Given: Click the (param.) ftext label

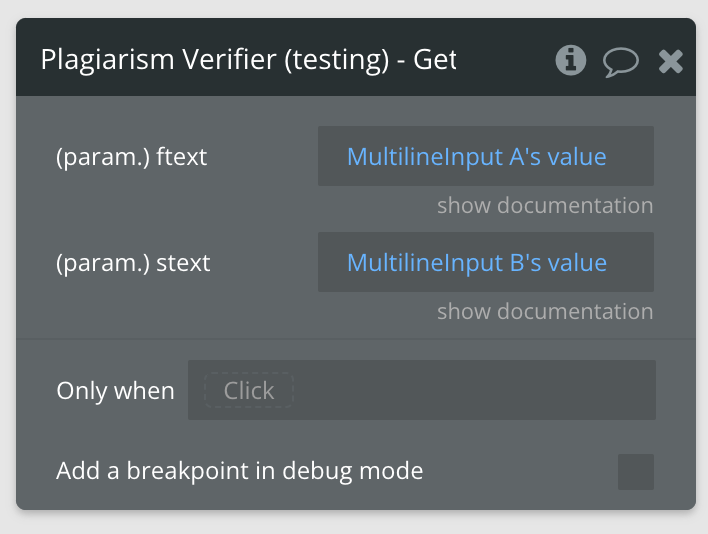Looking at the screenshot, I should (x=131, y=157).
